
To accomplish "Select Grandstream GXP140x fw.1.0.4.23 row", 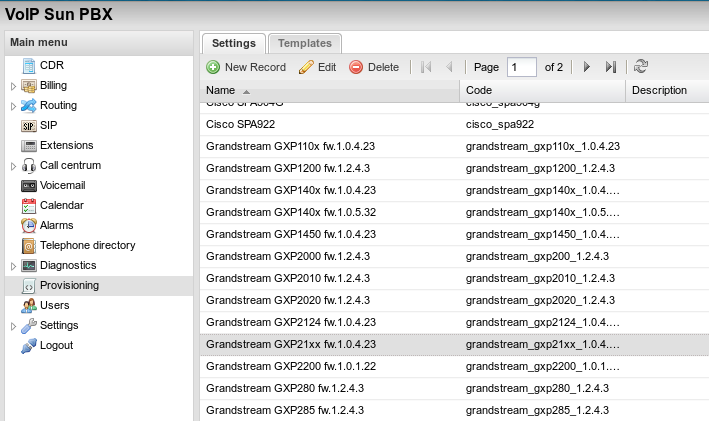I will tap(454, 190).
